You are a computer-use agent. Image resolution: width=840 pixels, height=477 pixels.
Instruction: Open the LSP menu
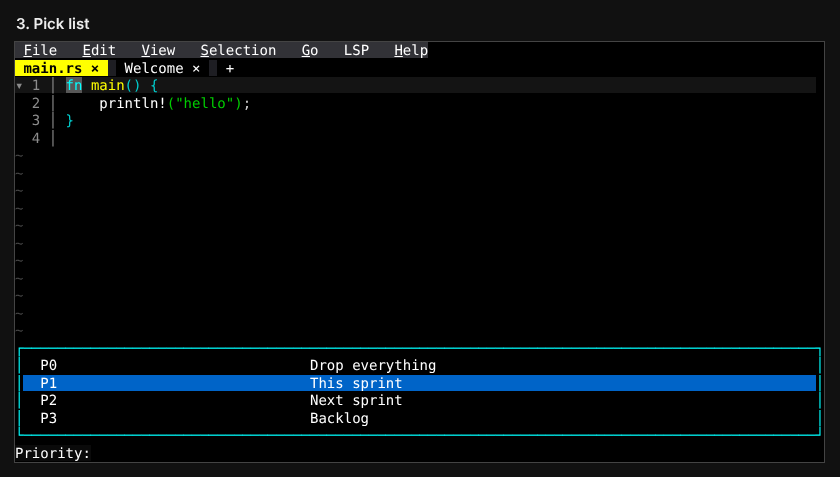pos(356,50)
